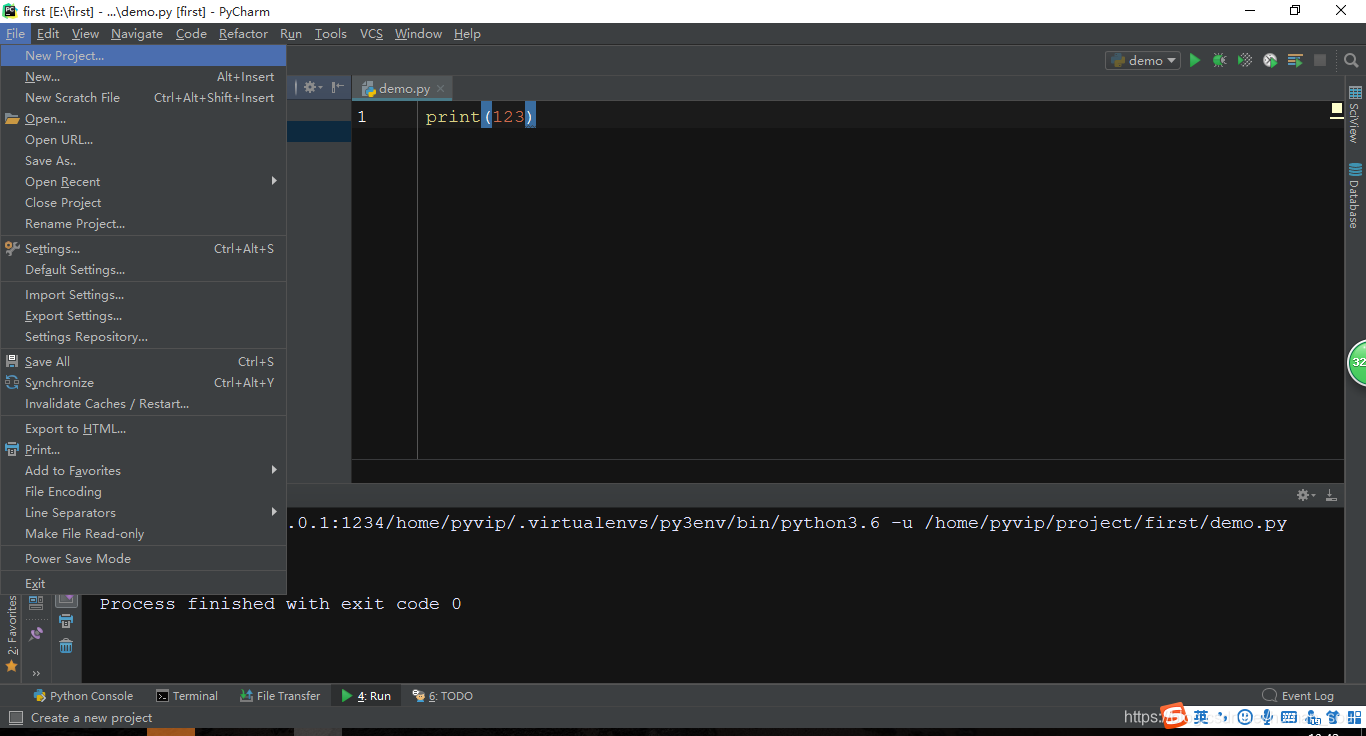Open Settings Repository...

click(x=144, y=336)
